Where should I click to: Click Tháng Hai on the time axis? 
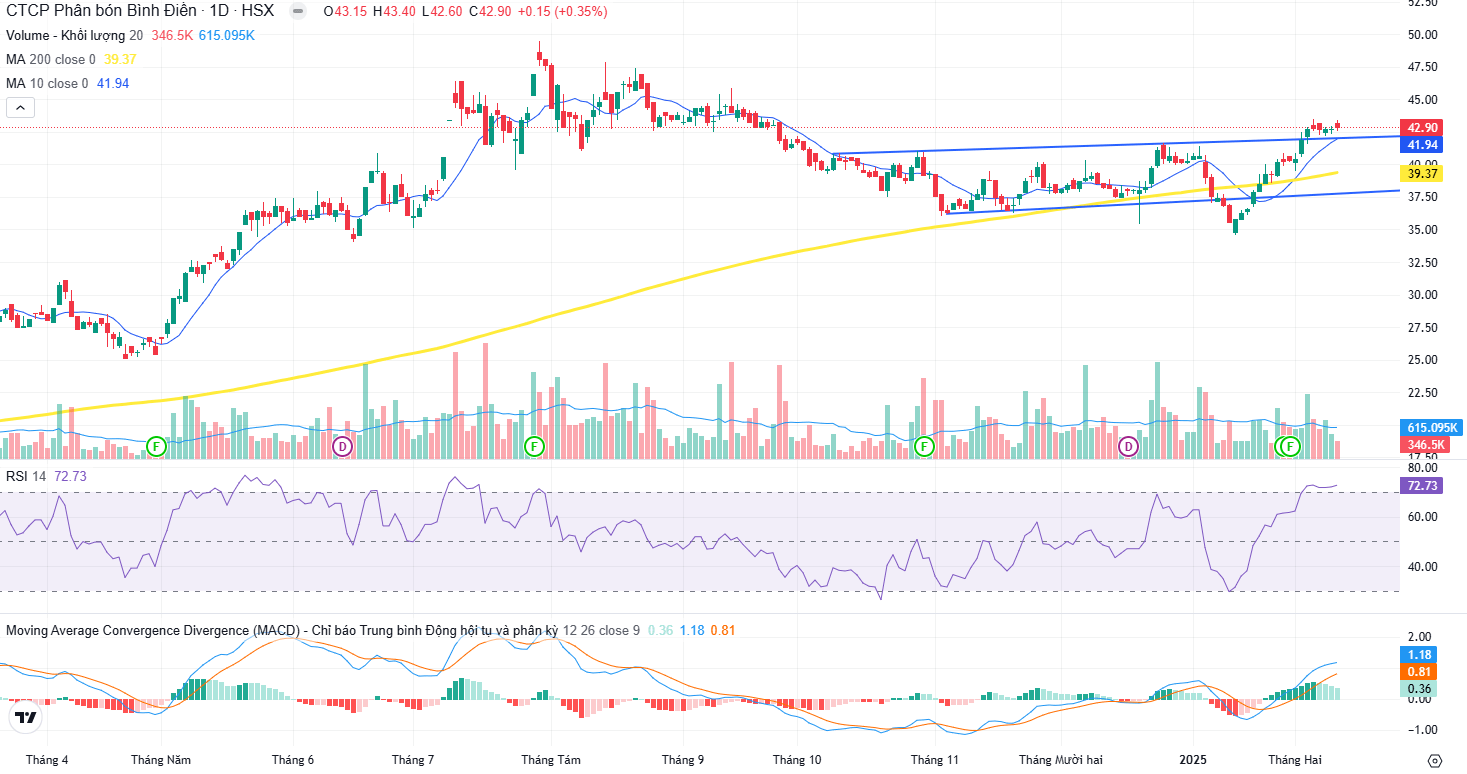pyautogui.click(x=1294, y=760)
